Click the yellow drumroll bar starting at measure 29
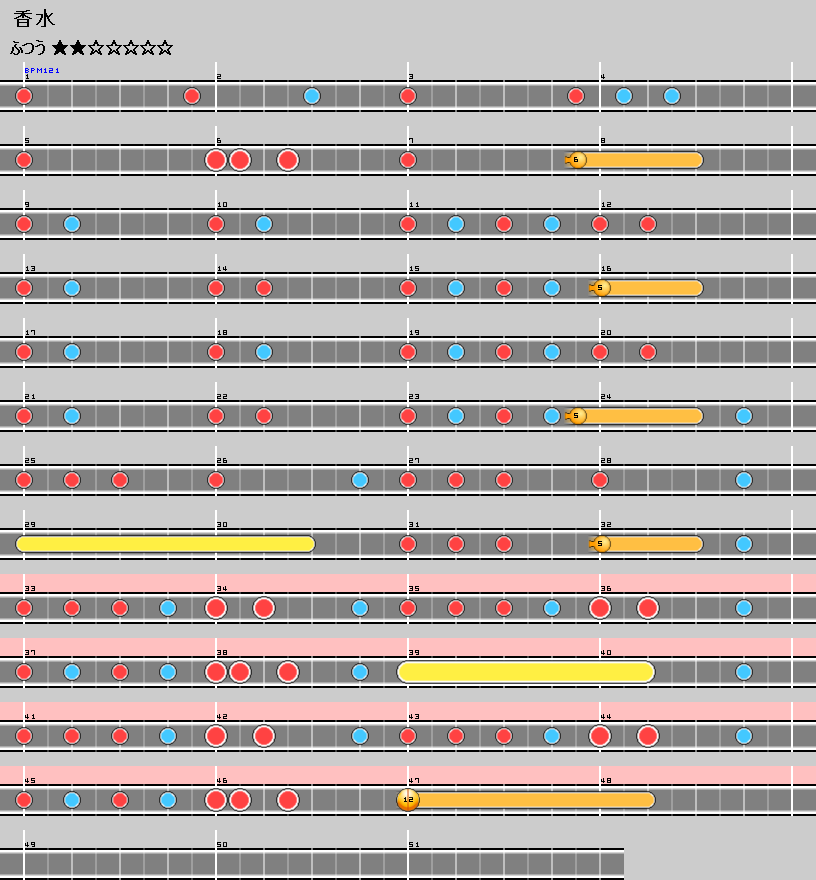This screenshot has width=816, height=880. [165, 544]
